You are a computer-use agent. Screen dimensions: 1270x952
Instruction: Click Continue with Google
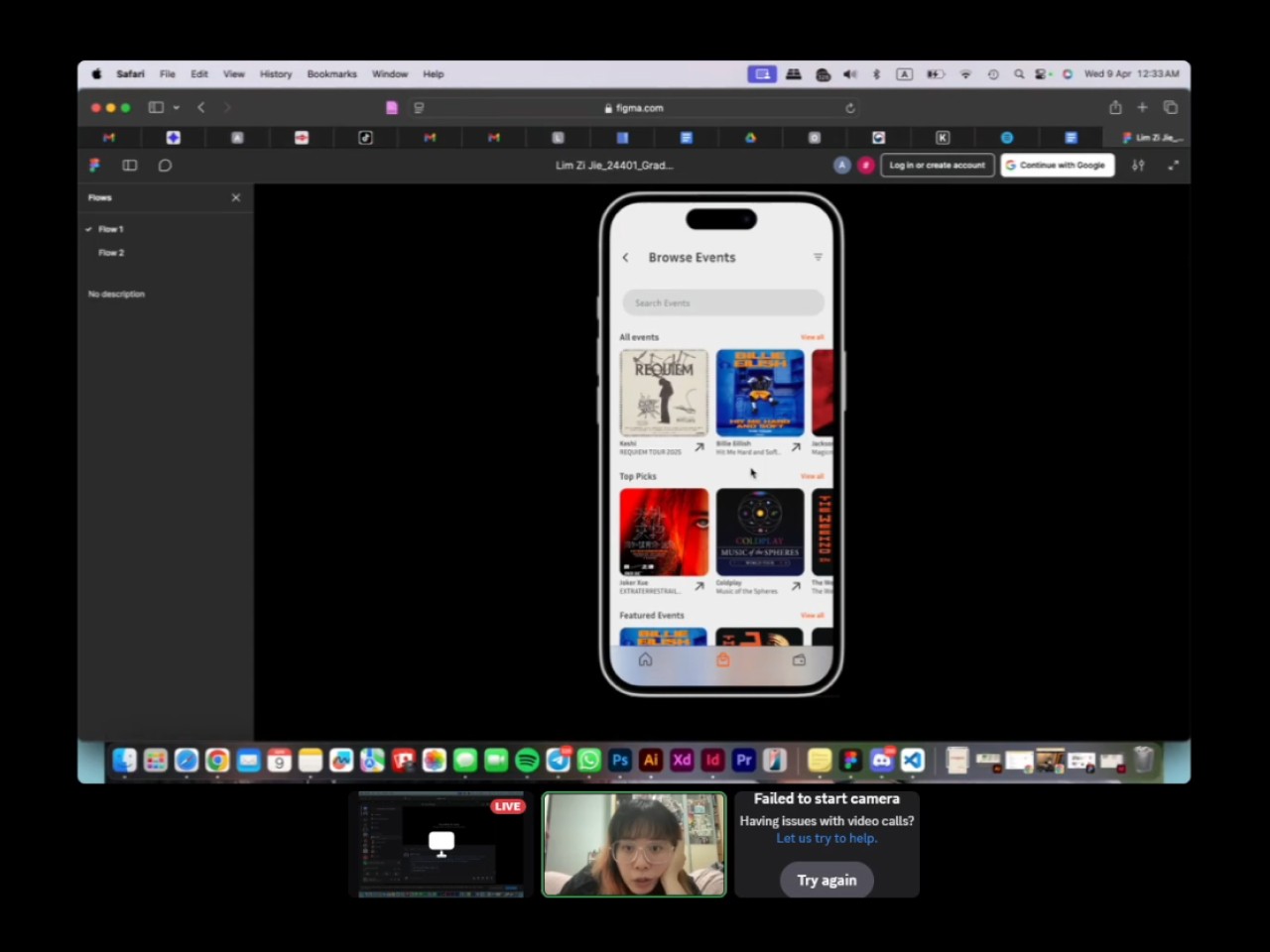1058,166
